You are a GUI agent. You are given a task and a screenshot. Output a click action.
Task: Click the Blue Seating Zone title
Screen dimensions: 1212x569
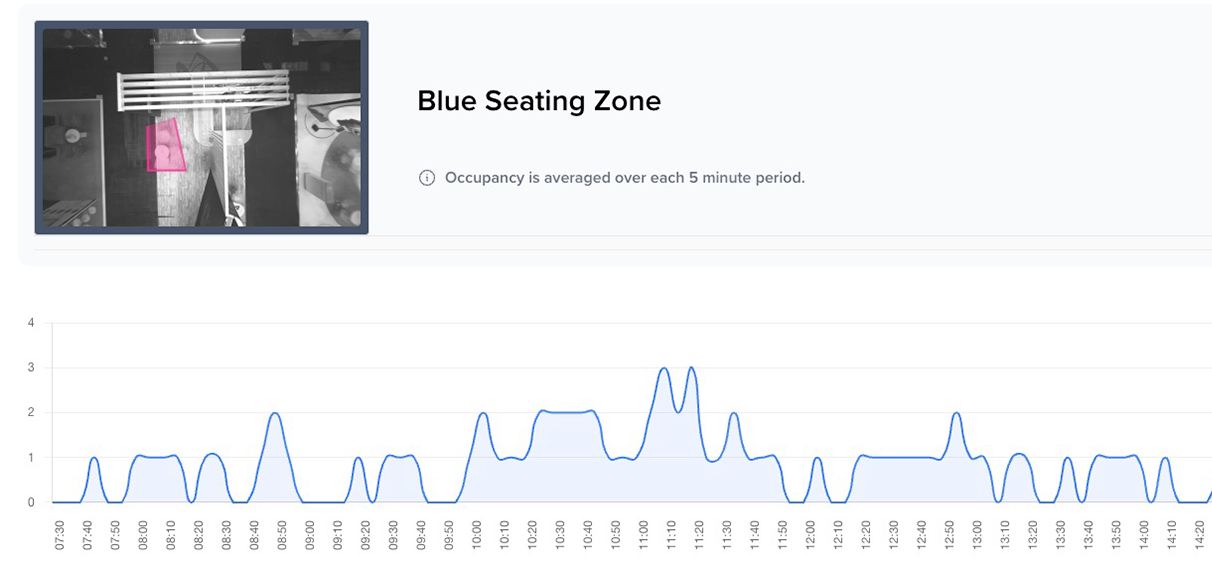pos(539,101)
